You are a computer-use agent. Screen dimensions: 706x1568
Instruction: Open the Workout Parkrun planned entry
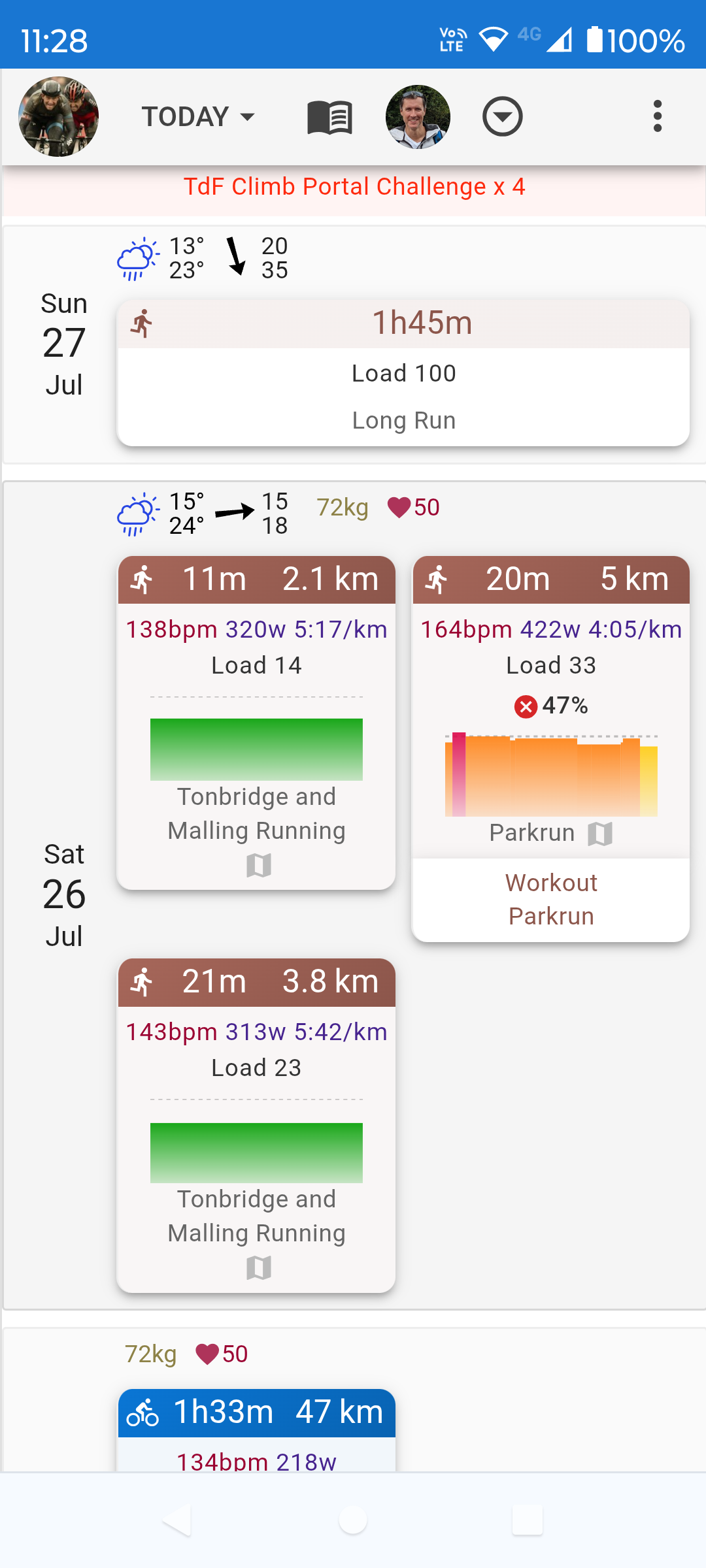point(551,900)
